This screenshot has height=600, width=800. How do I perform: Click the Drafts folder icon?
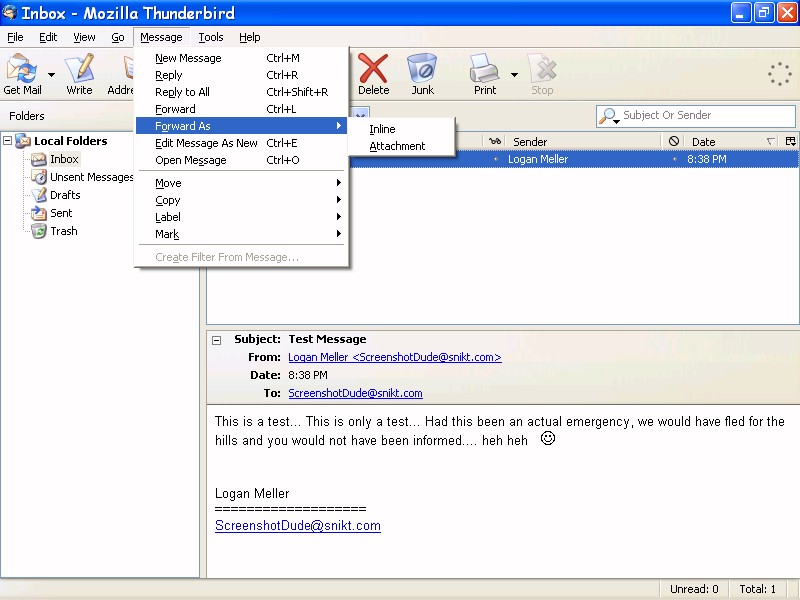pos(39,195)
